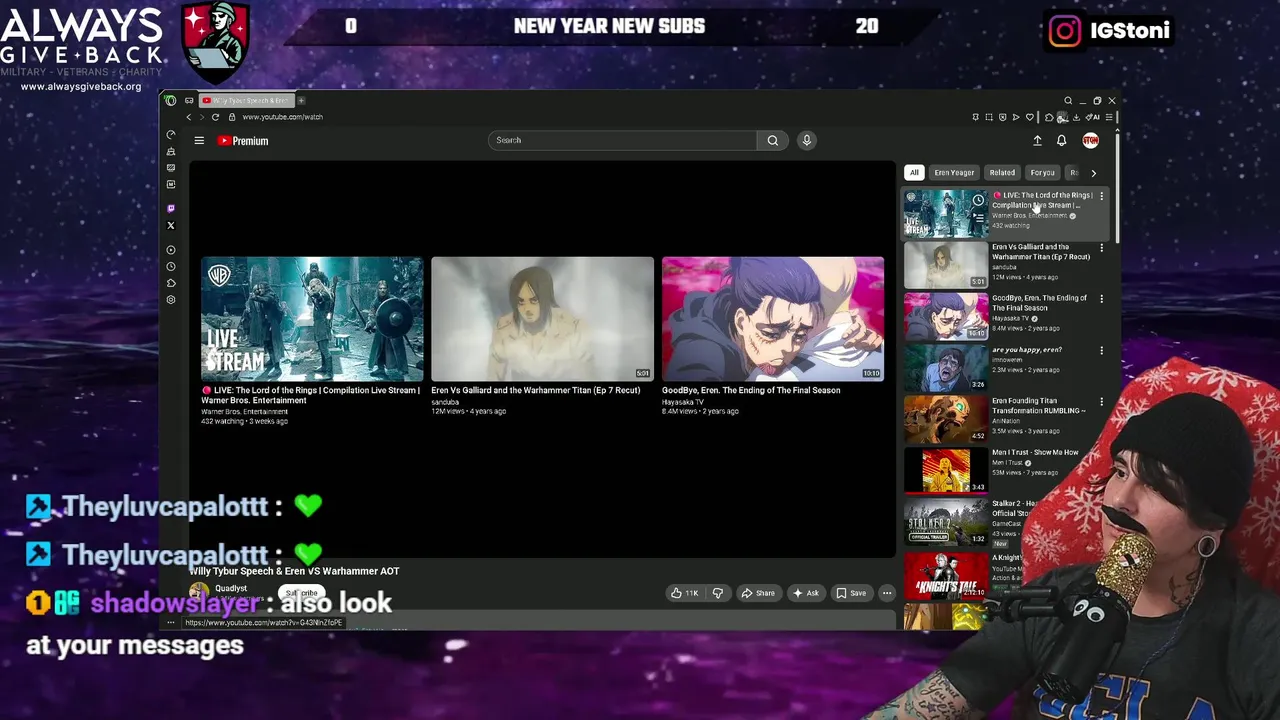
Task: Click the Ask button
Action: (806, 593)
